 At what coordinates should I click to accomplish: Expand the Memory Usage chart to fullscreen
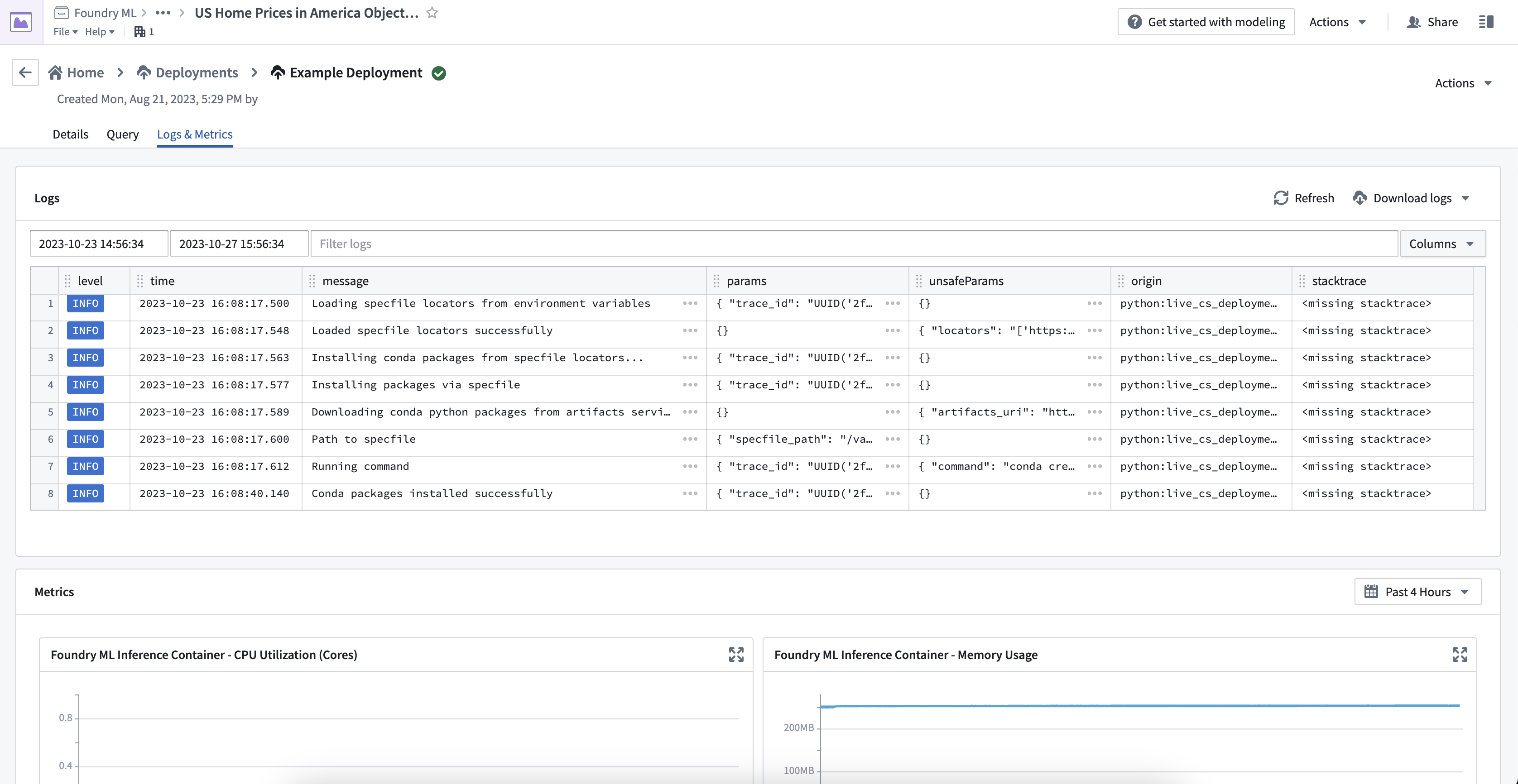[x=1460, y=655]
